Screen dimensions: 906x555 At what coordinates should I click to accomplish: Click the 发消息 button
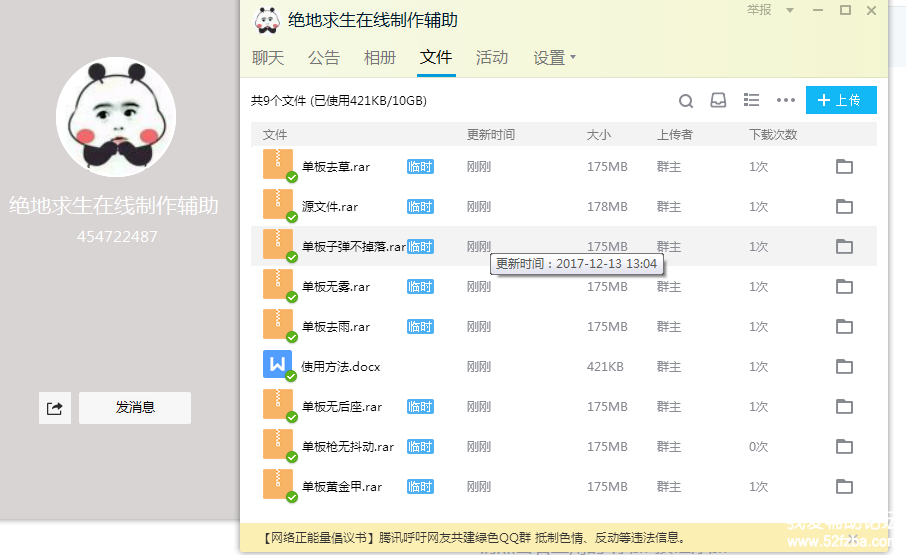point(135,408)
